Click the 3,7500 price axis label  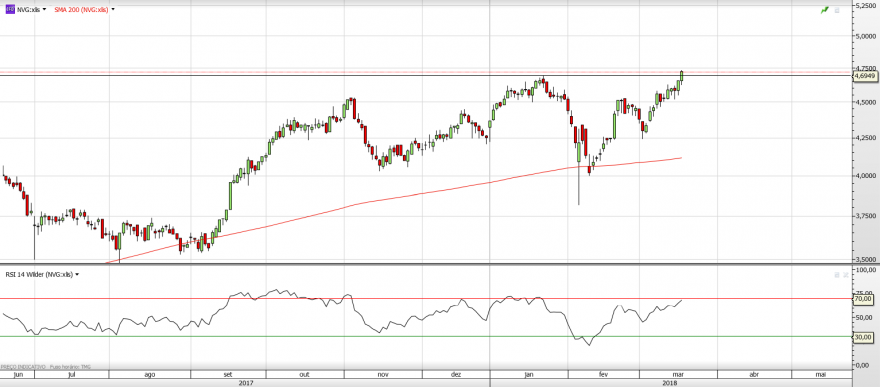(x=865, y=215)
